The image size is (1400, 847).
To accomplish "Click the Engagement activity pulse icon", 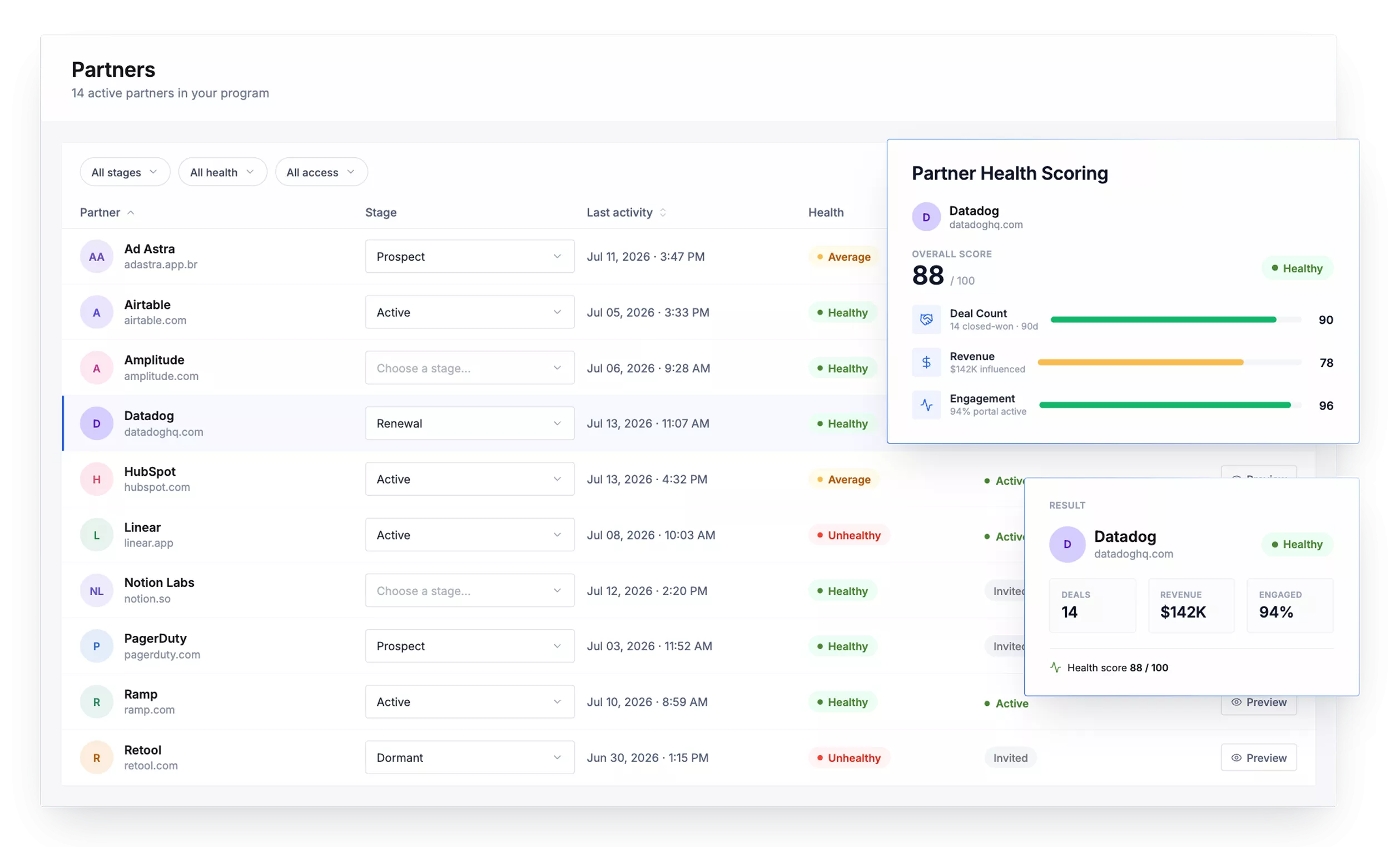I will [926, 405].
